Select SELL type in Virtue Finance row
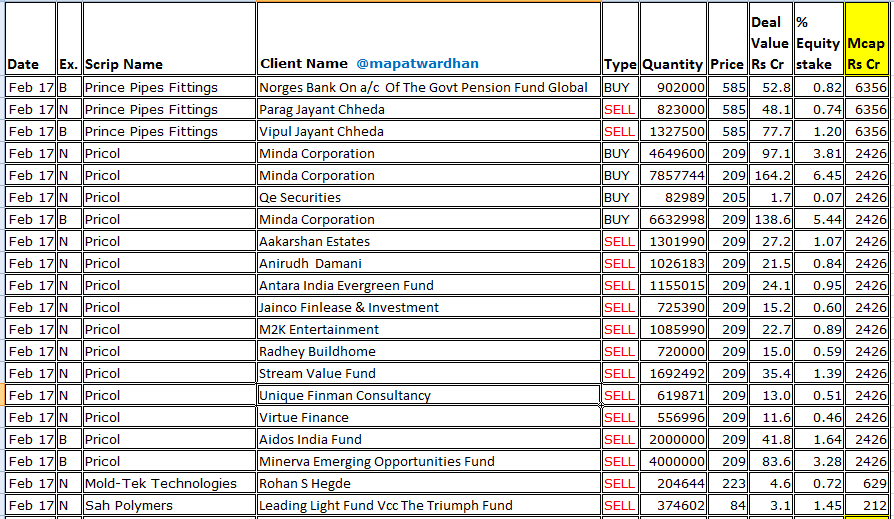This screenshot has width=894, height=519. [620, 417]
